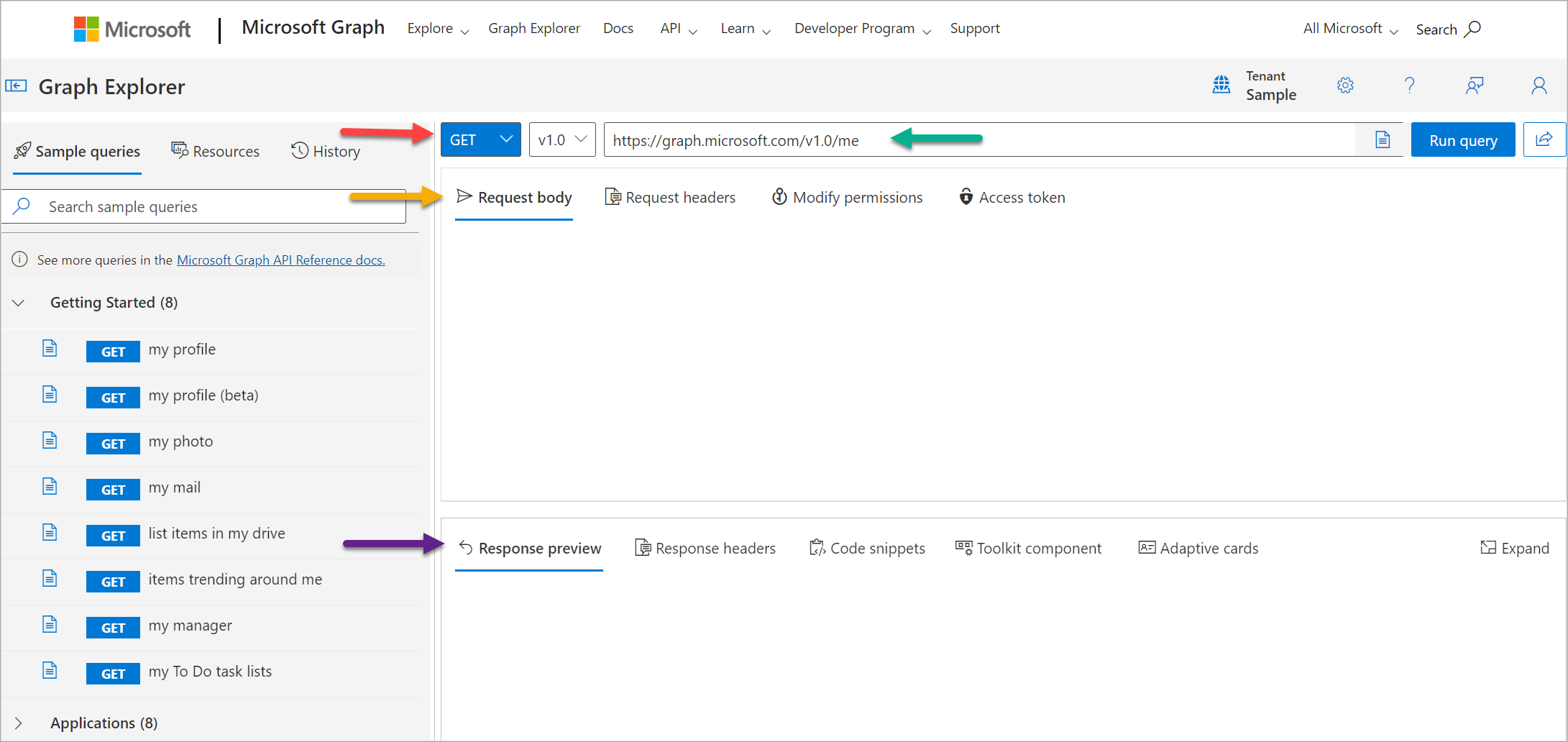Open the GET method dropdown
The height and width of the screenshot is (742, 1568).
point(480,139)
